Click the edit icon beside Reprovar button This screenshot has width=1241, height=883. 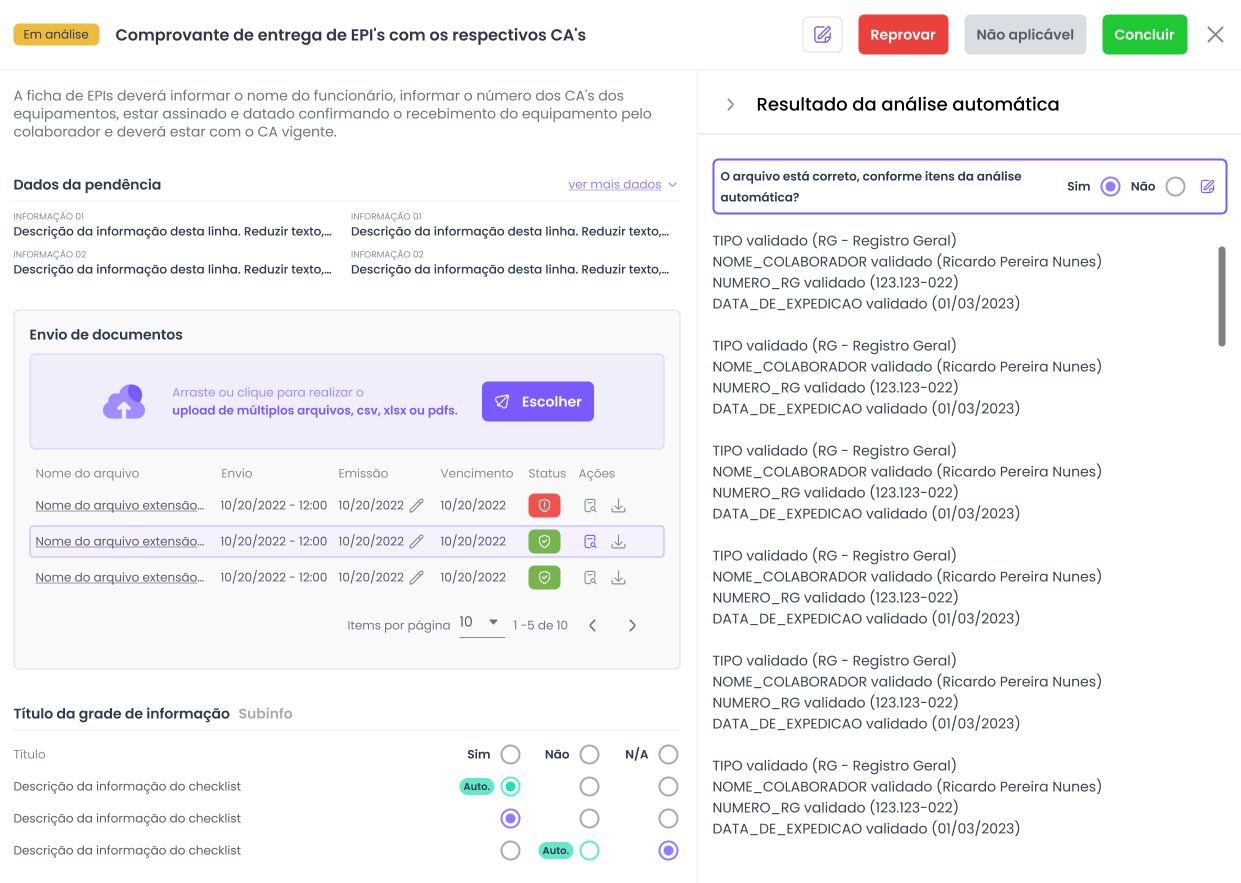[x=822, y=35]
